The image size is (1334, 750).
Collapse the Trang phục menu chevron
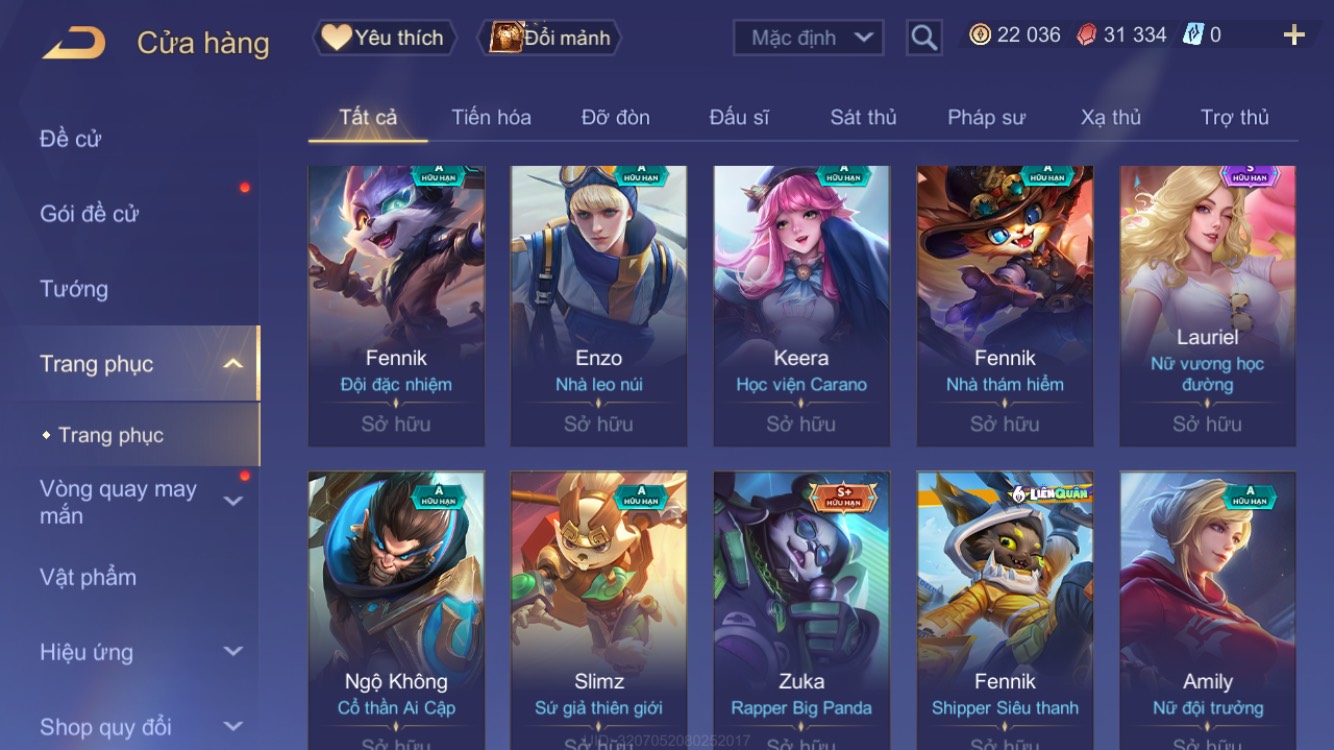(x=232, y=364)
